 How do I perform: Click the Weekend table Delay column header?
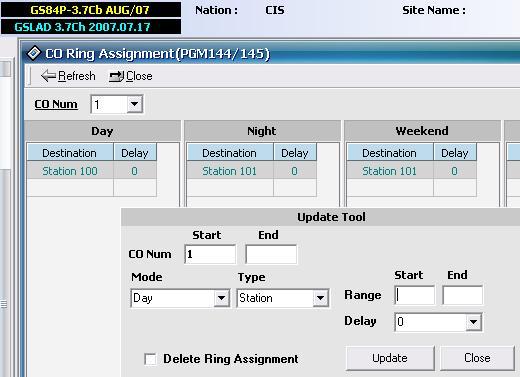point(455,153)
